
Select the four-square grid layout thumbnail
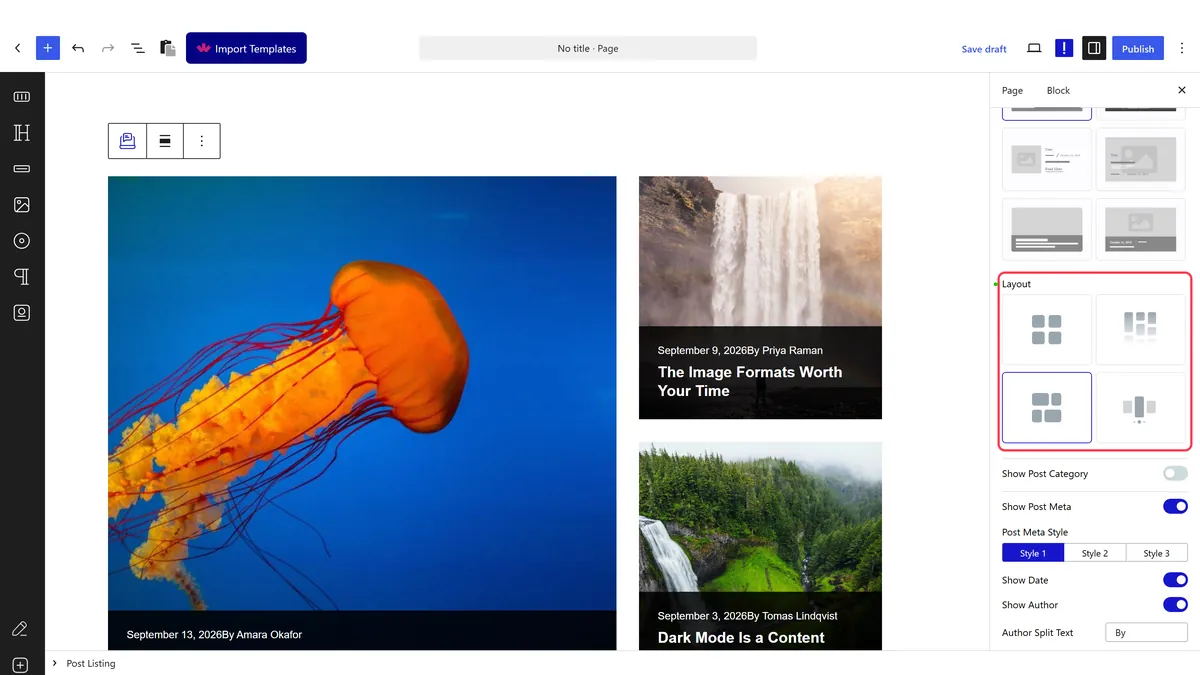(x=1047, y=329)
